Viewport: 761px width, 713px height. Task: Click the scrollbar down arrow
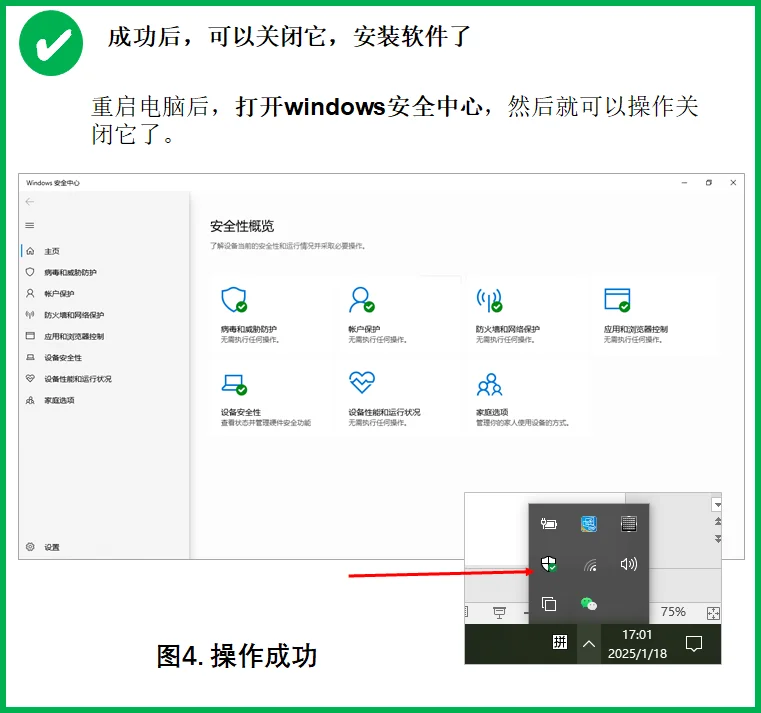pos(717,505)
